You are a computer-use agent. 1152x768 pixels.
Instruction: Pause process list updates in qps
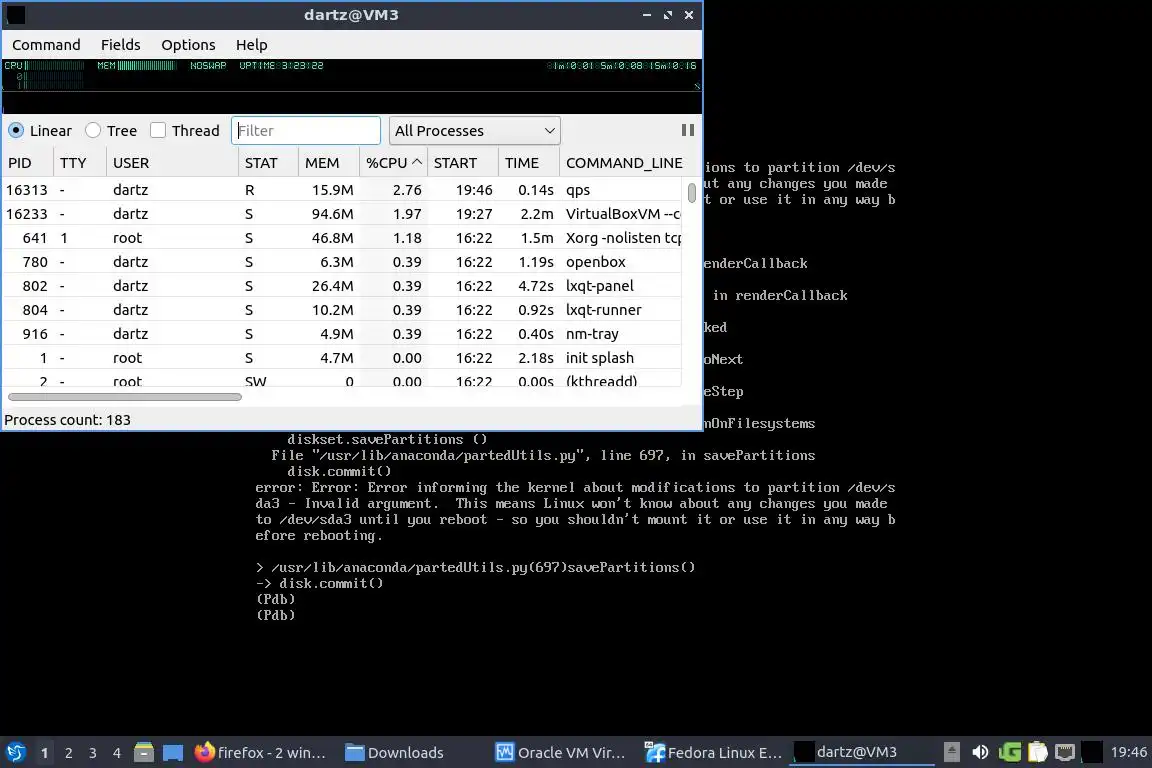[688, 130]
